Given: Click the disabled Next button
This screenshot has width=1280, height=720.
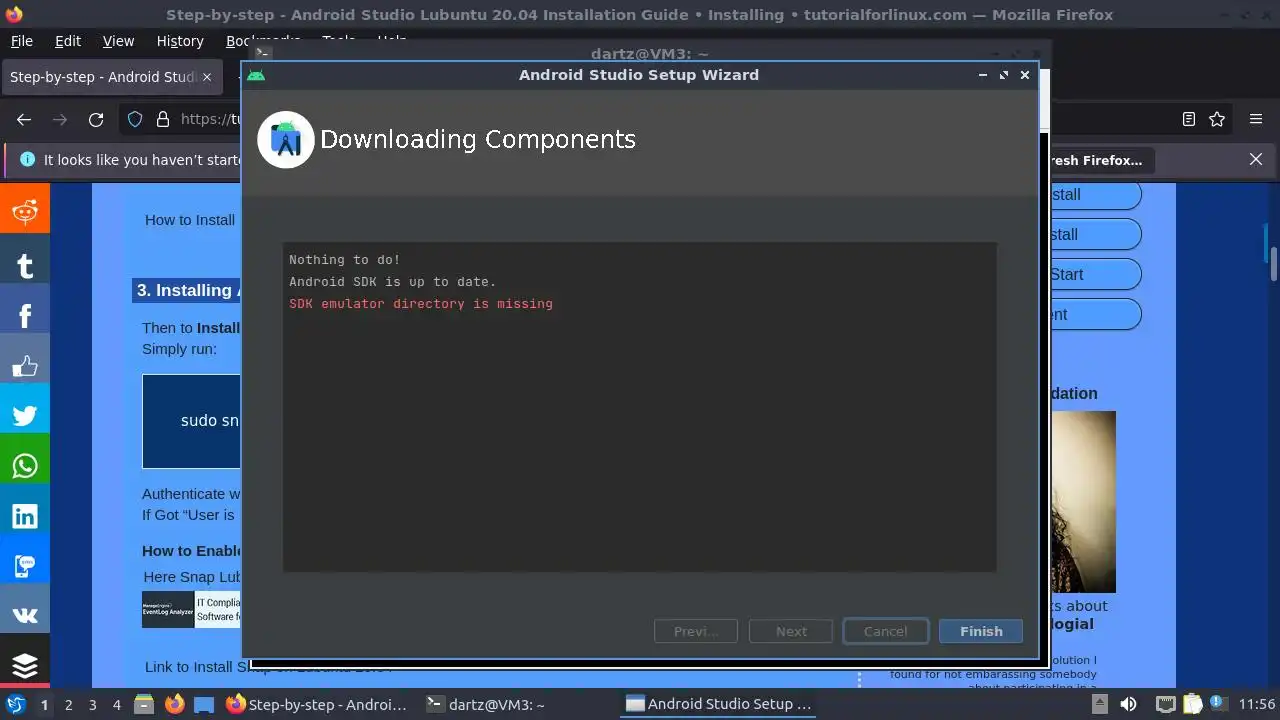Looking at the screenshot, I should pyautogui.click(x=791, y=631).
